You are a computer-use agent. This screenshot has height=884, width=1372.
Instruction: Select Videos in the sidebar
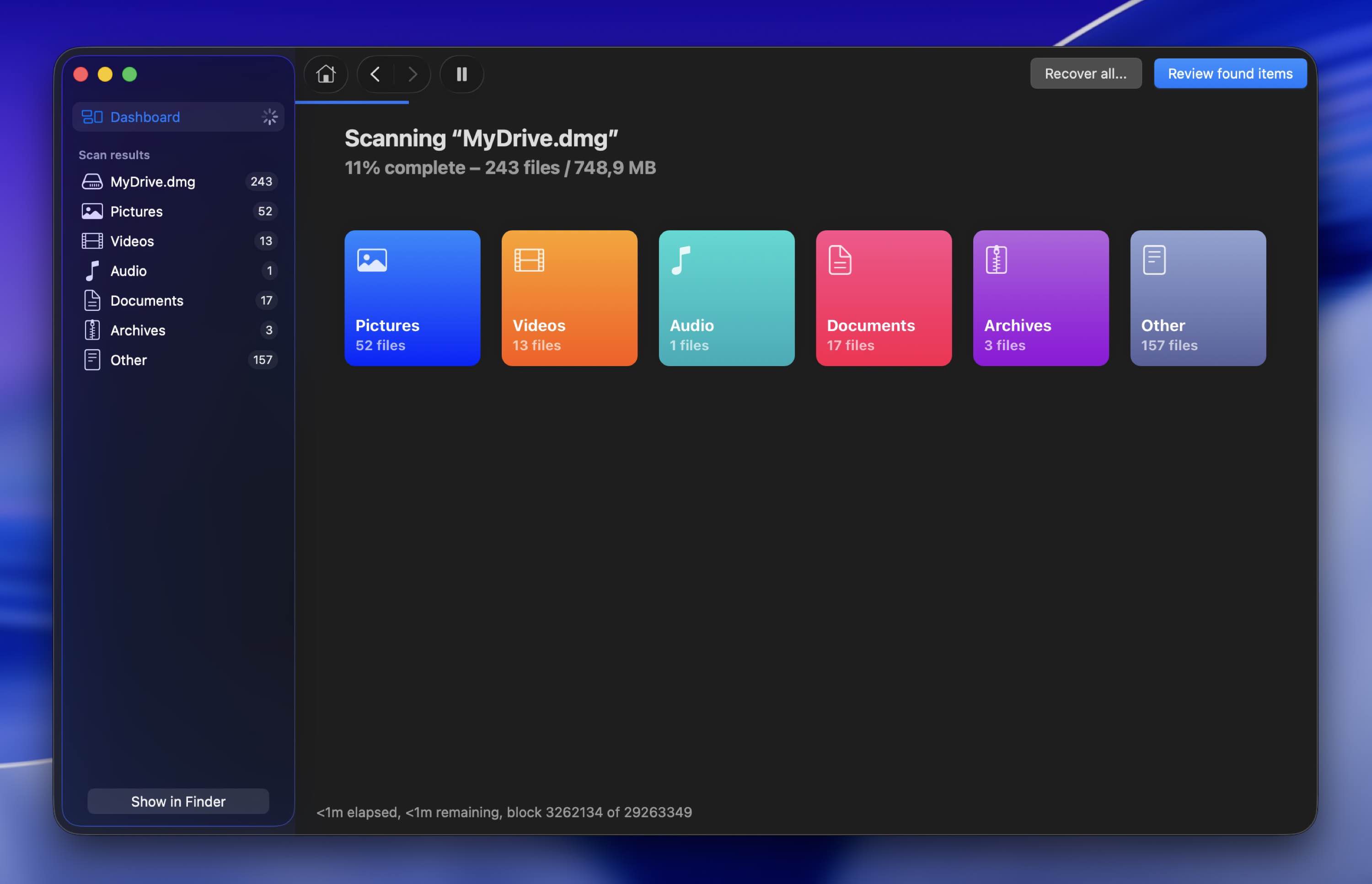(178, 241)
